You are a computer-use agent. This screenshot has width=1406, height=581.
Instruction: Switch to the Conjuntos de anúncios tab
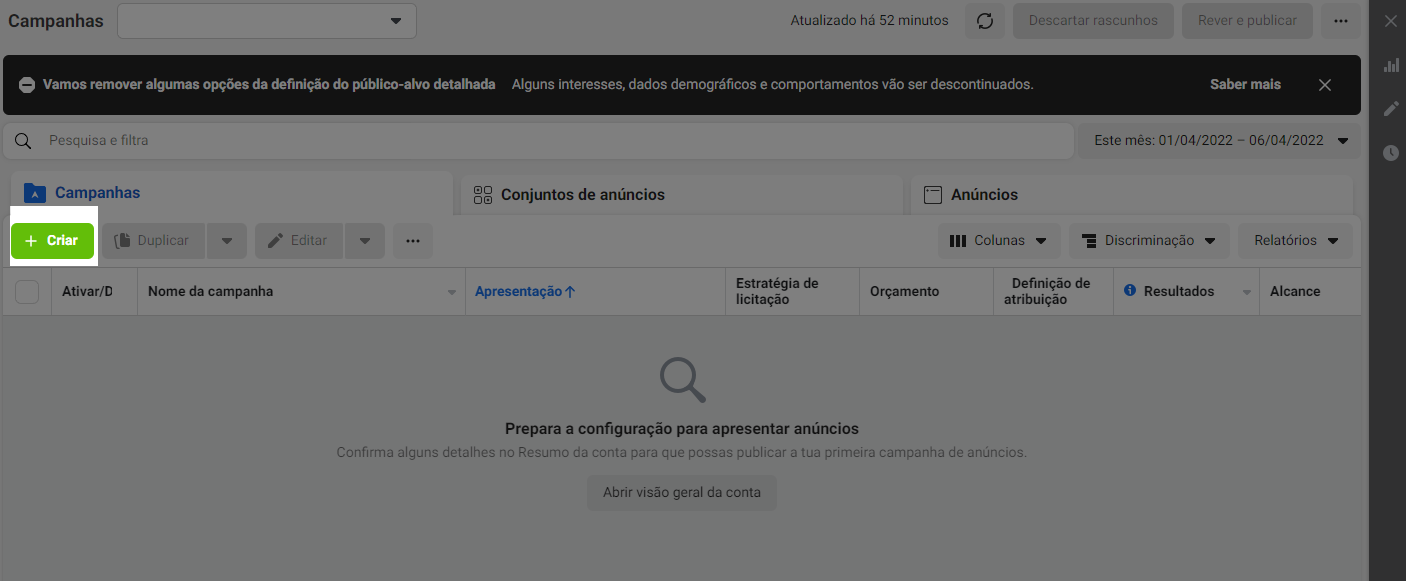pyautogui.click(x=681, y=195)
